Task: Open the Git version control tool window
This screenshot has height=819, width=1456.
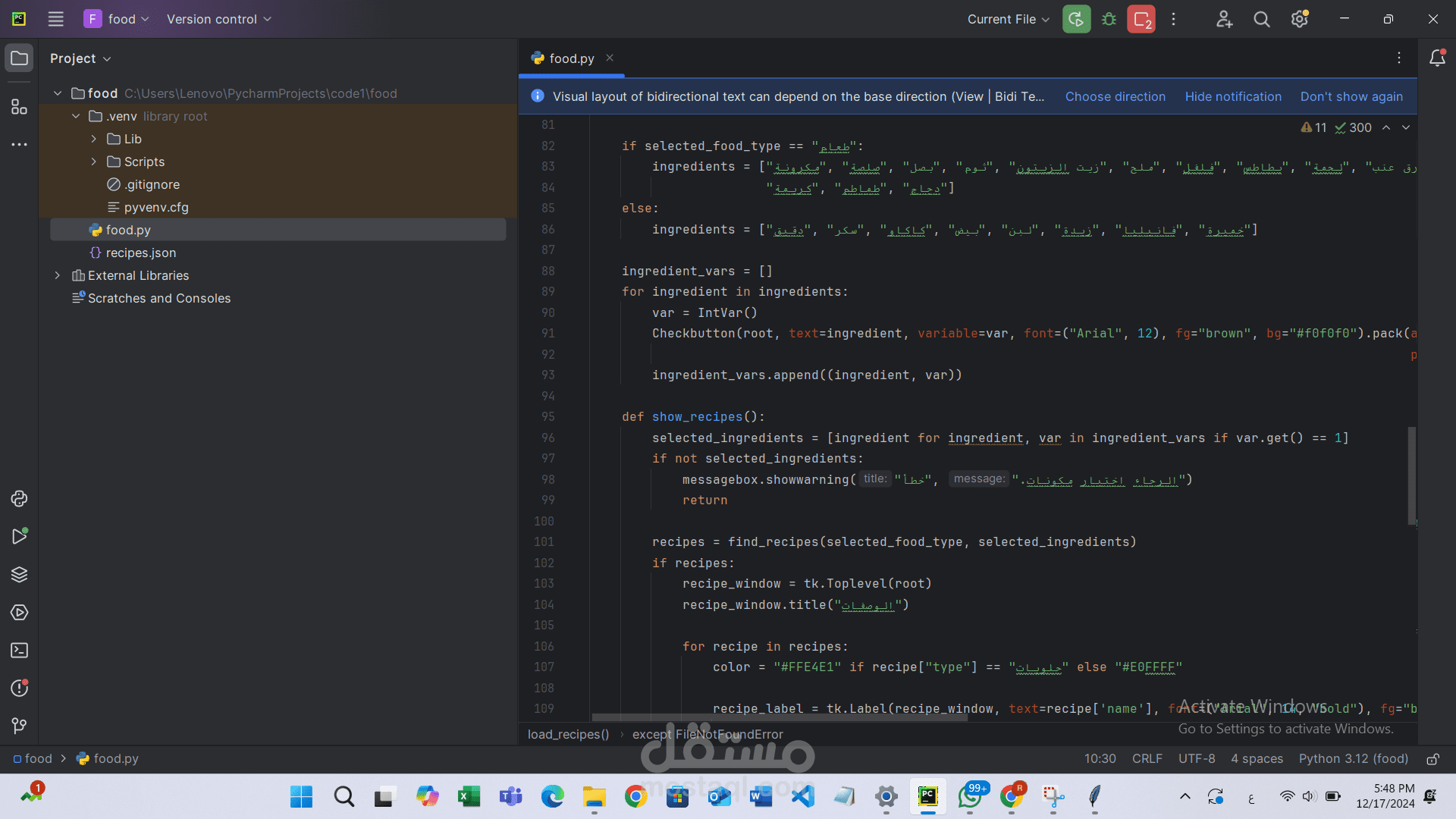Action: coord(19,726)
